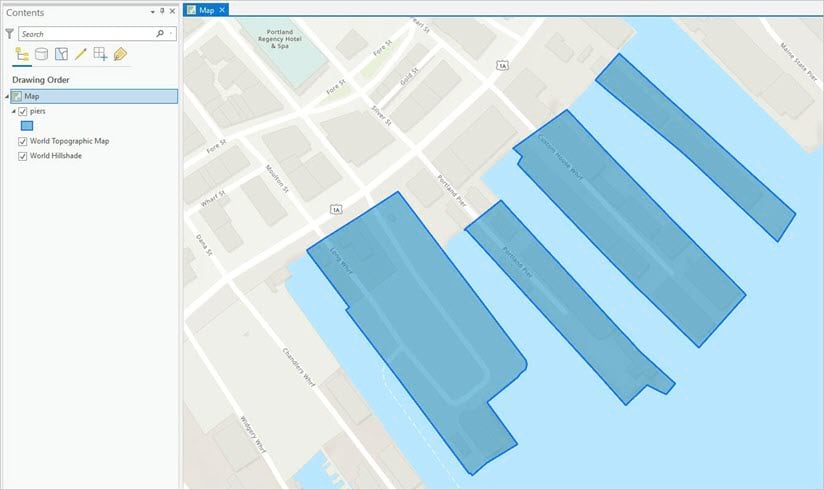Select List By Snapping icon
The height and width of the screenshot is (490, 824).
tap(100, 54)
